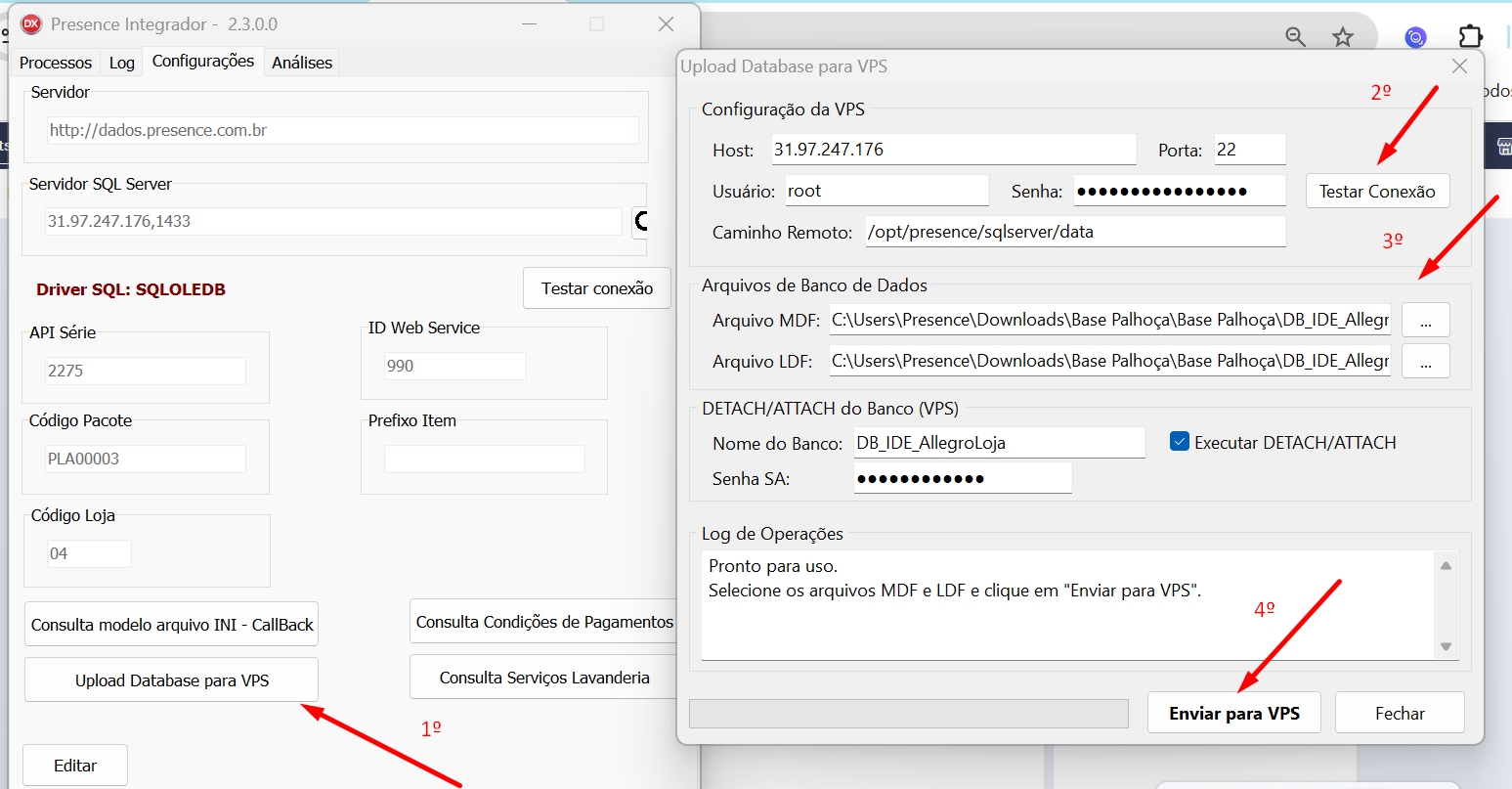The width and height of the screenshot is (1512, 789).
Task: Click the Fechar button
Action: click(x=1399, y=713)
